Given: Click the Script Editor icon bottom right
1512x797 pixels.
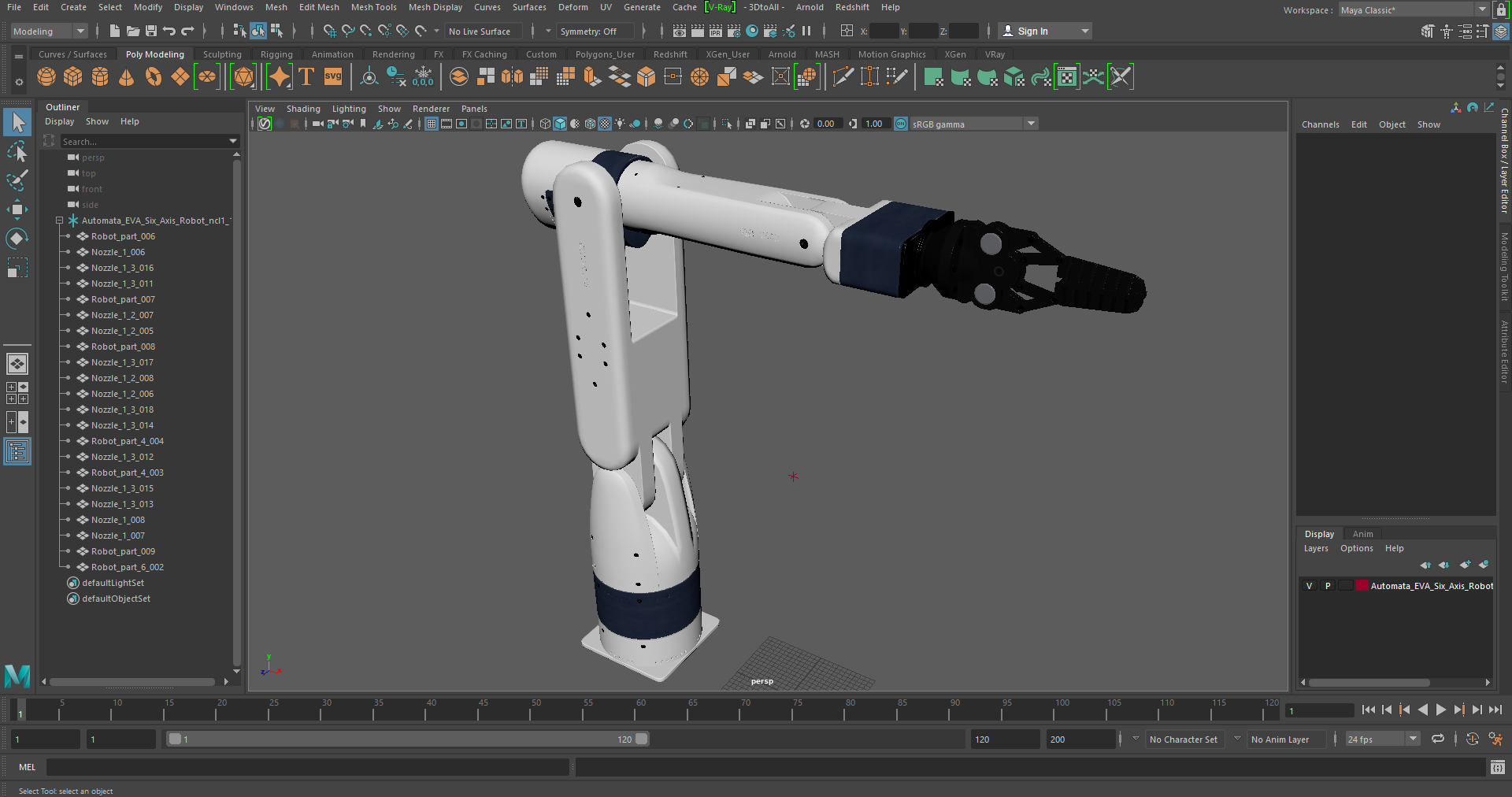Looking at the screenshot, I should tap(1498, 767).
